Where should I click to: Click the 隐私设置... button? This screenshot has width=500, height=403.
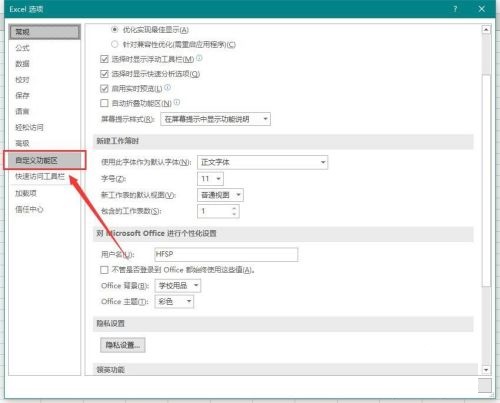(x=123, y=345)
